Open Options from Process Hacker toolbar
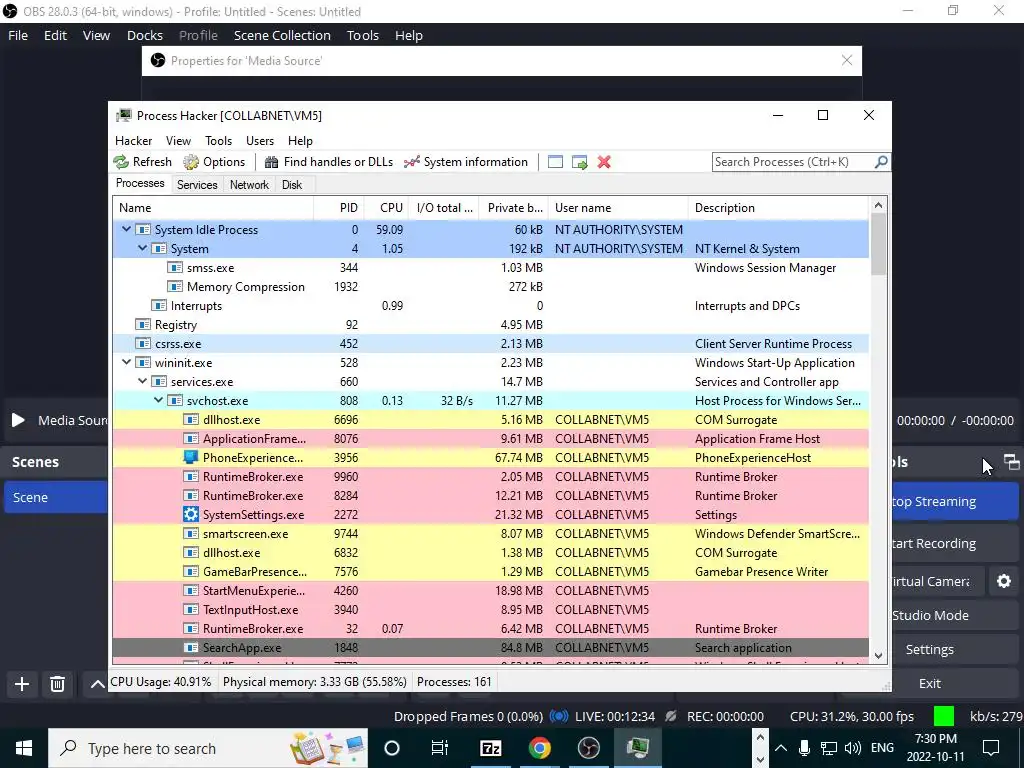This screenshot has width=1024, height=768. click(214, 162)
